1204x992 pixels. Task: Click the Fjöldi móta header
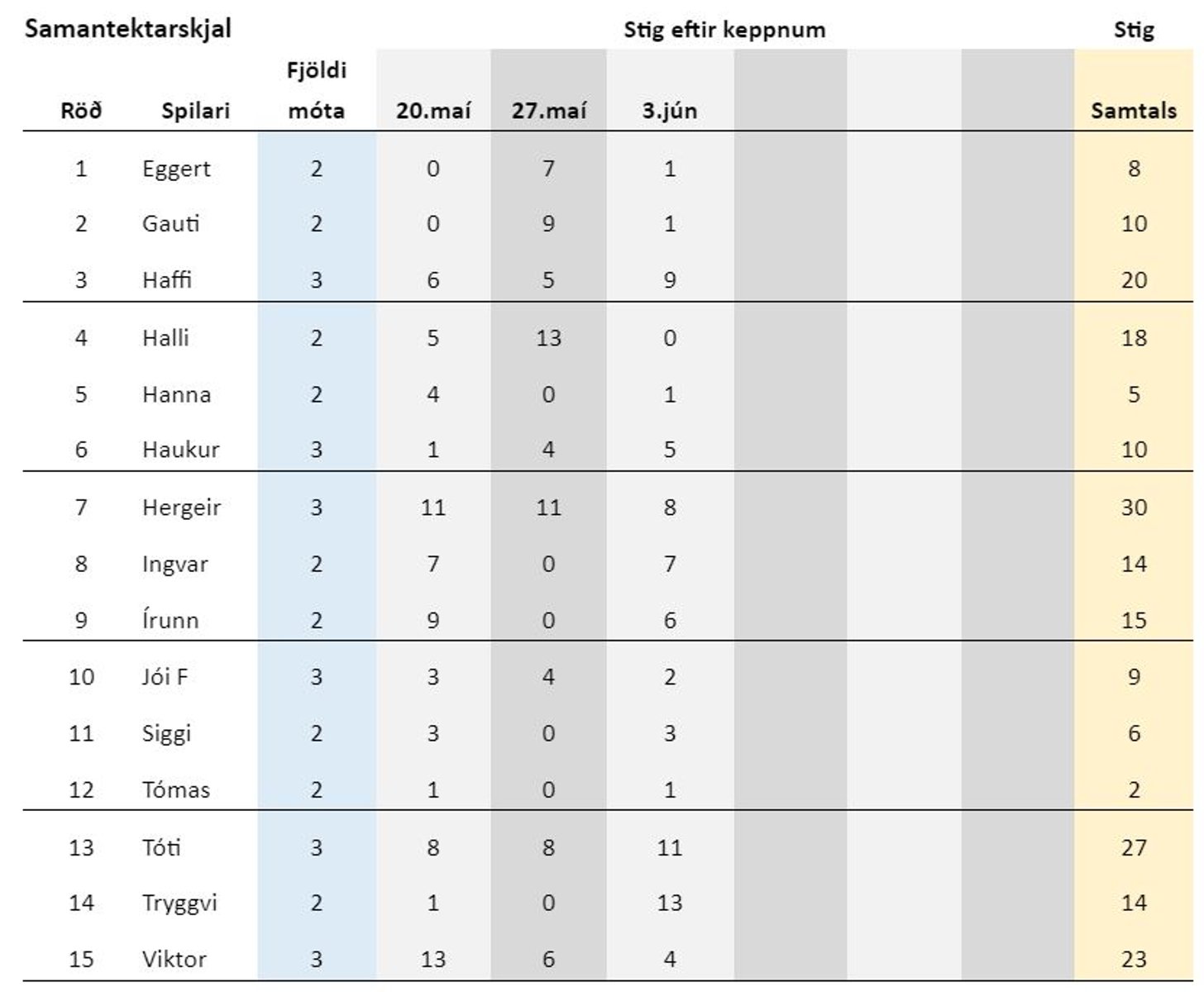pos(317,90)
